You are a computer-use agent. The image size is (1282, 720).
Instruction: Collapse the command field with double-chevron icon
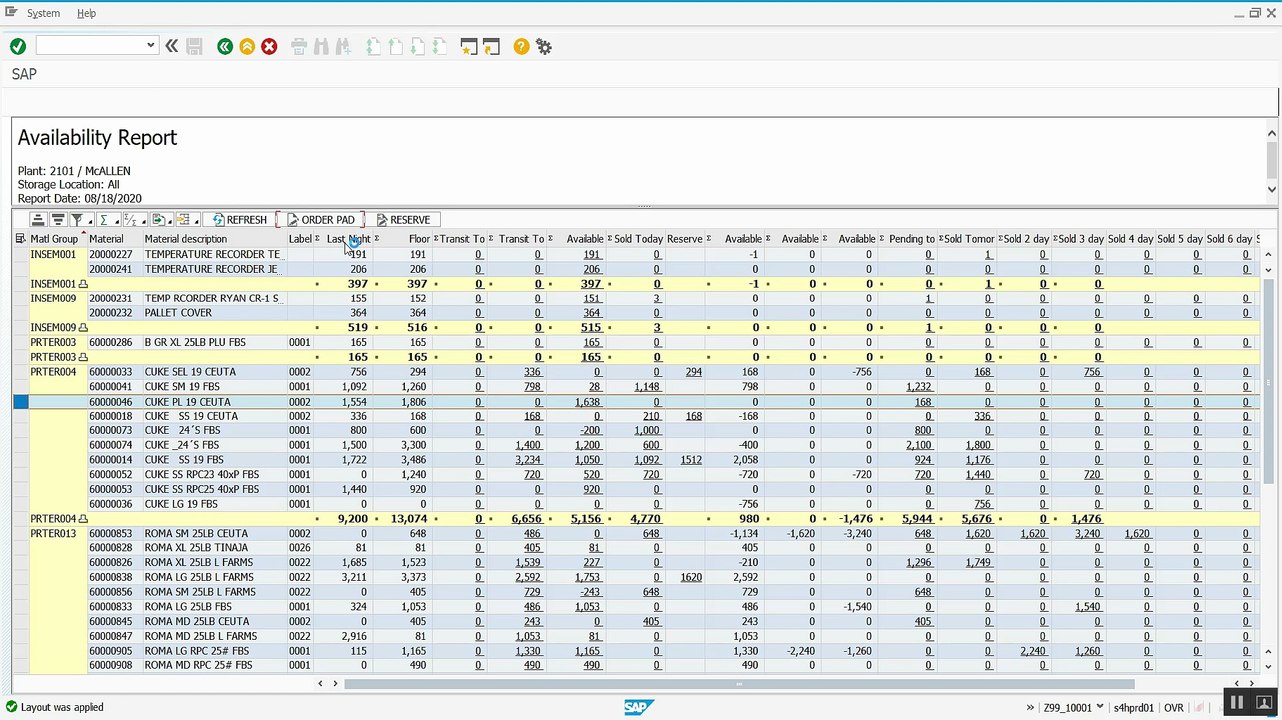(x=172, y=46)
